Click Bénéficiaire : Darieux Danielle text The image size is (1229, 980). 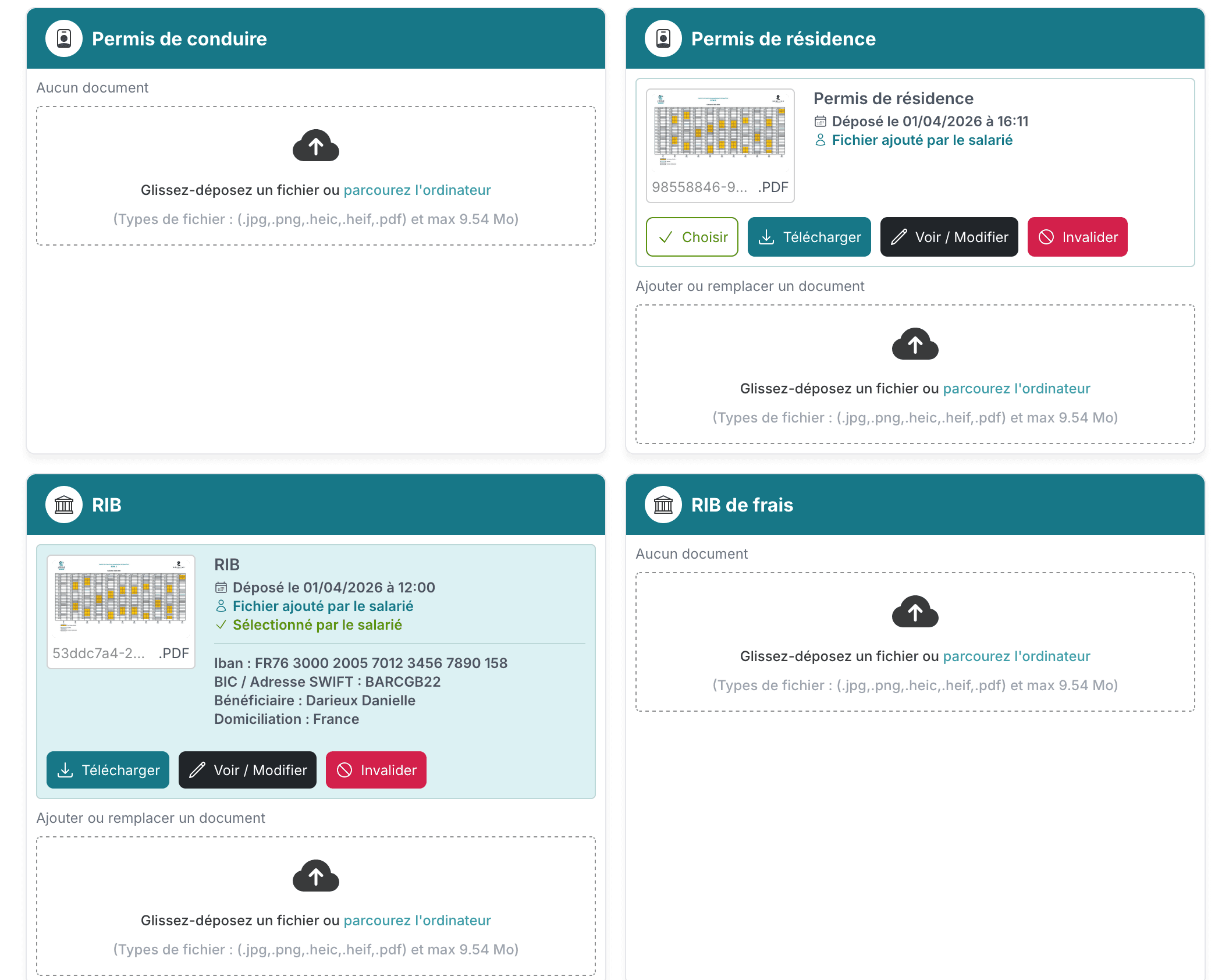(x=315, y=701)
